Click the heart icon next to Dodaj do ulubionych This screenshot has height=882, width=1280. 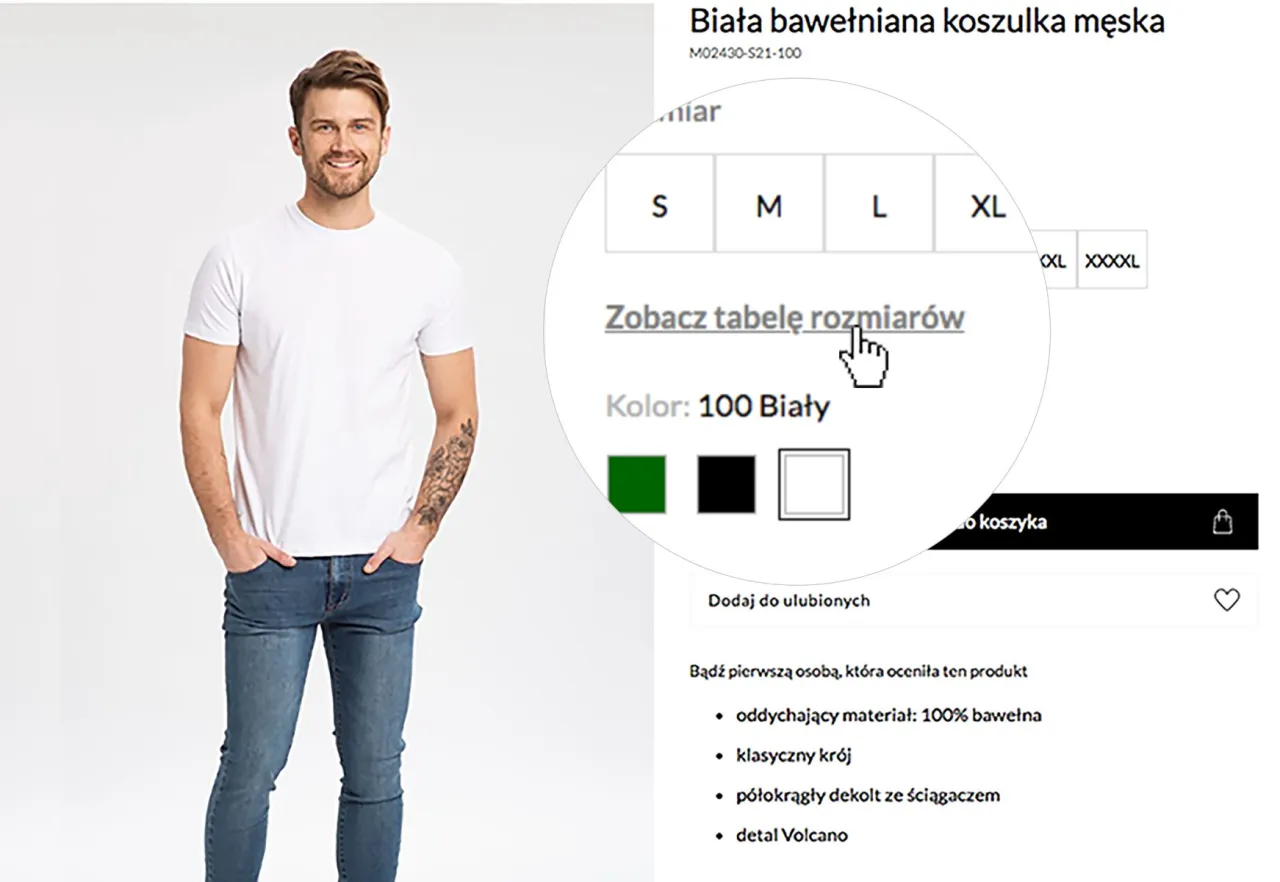[x=1227, y=600]
